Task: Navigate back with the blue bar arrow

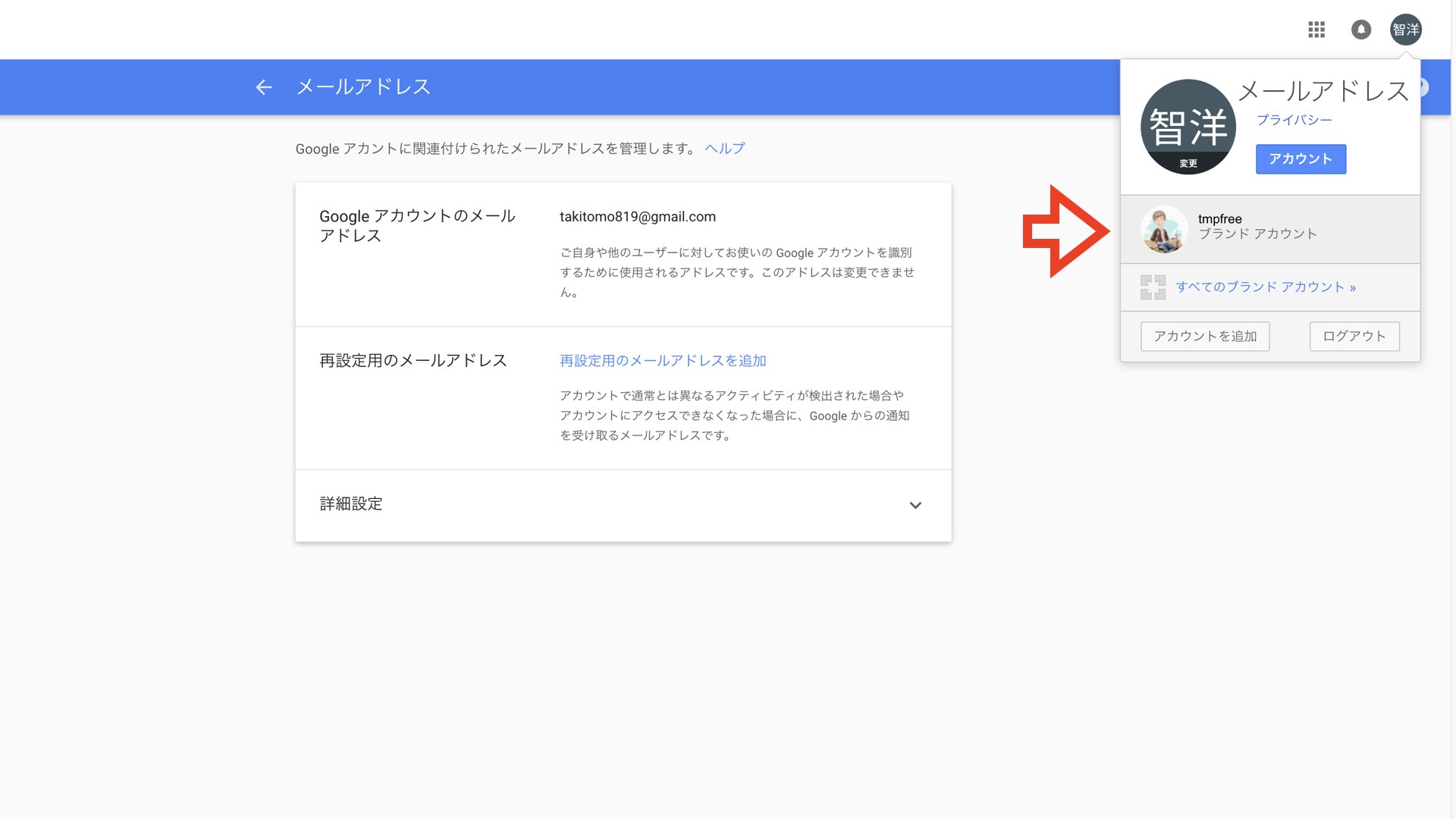Action: pyautogui.click(x=263, y=86)
